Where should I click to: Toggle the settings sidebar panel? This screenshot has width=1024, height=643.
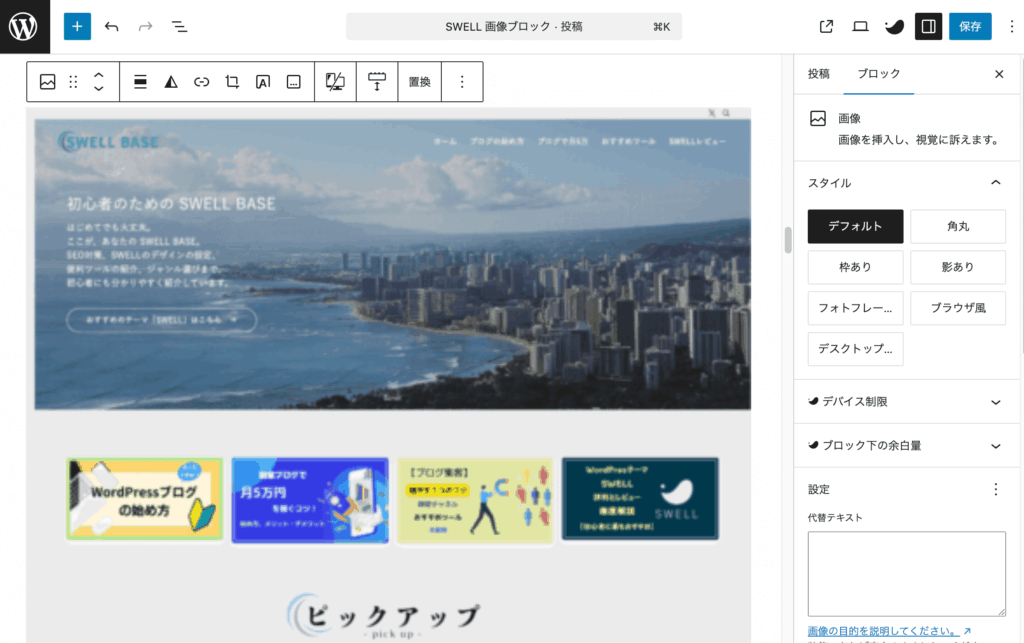pos(928,26)
